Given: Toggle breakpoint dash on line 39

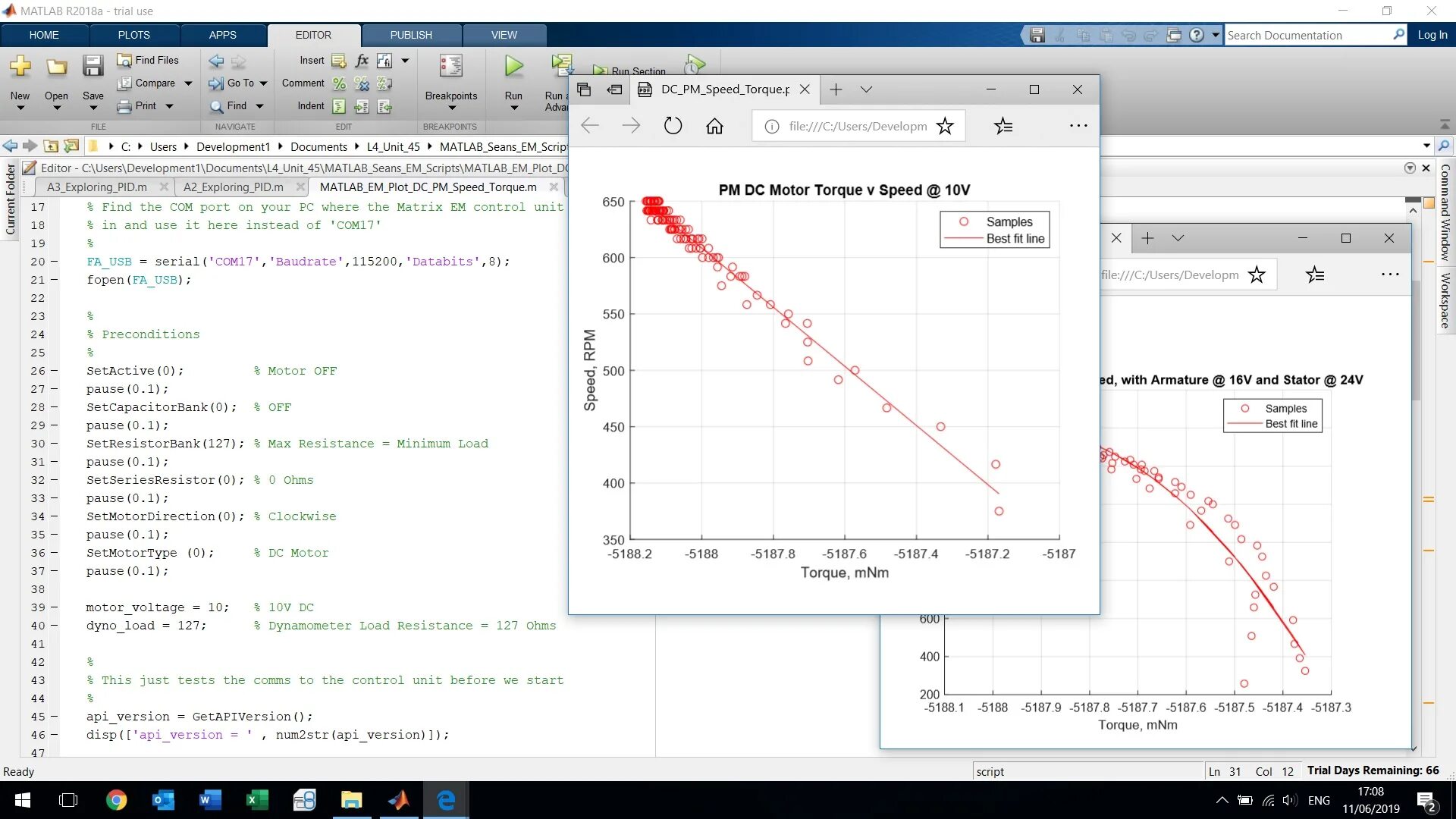Looking at the screenshot, I should (x=54, y=607).
